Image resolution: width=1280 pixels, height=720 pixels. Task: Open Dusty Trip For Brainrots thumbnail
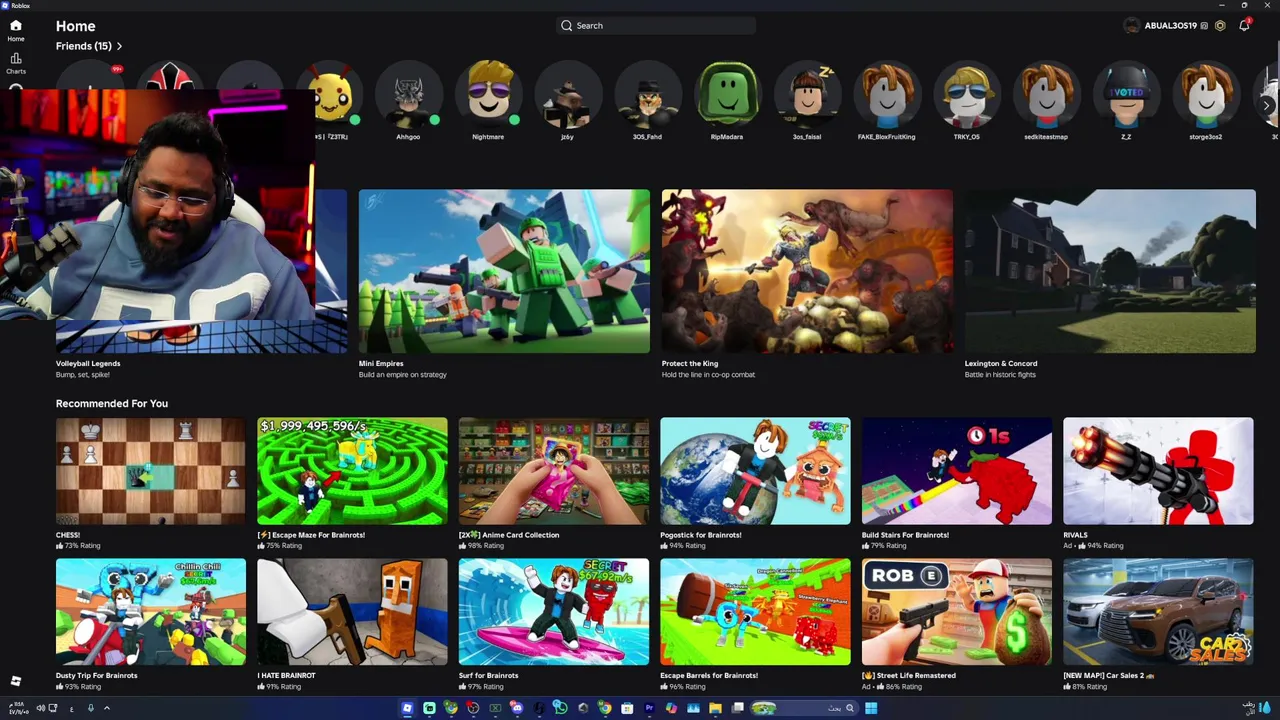tap(151, 612)
